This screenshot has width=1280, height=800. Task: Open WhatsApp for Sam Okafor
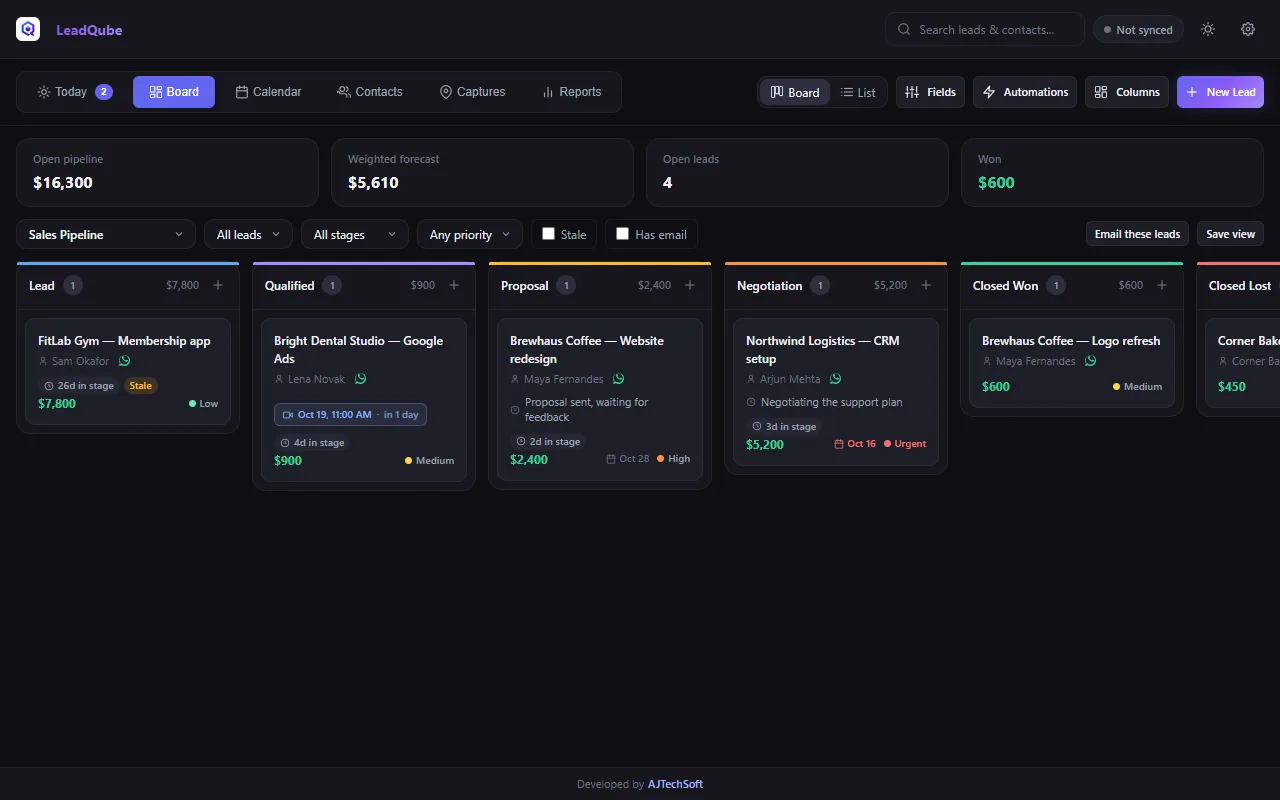click(x=124, y=361)
